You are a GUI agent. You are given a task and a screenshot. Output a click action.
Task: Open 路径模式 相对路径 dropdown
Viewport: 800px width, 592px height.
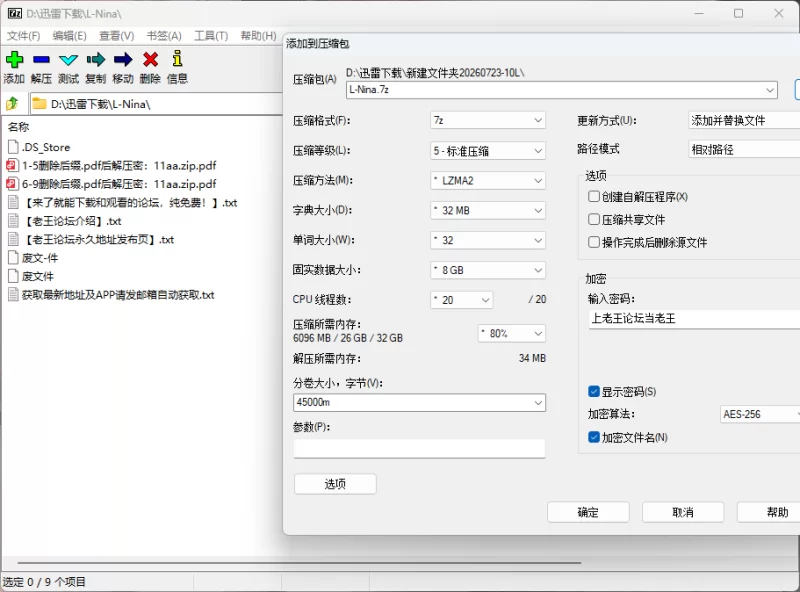point(744,150)
